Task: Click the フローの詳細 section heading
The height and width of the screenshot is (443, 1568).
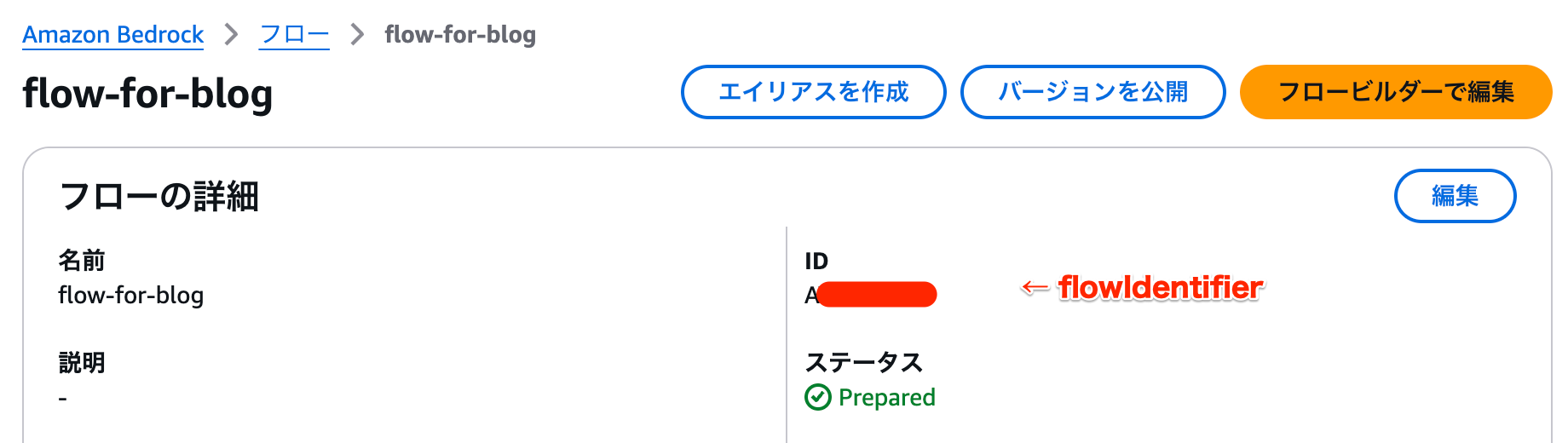Action: [x=159, y=197]
